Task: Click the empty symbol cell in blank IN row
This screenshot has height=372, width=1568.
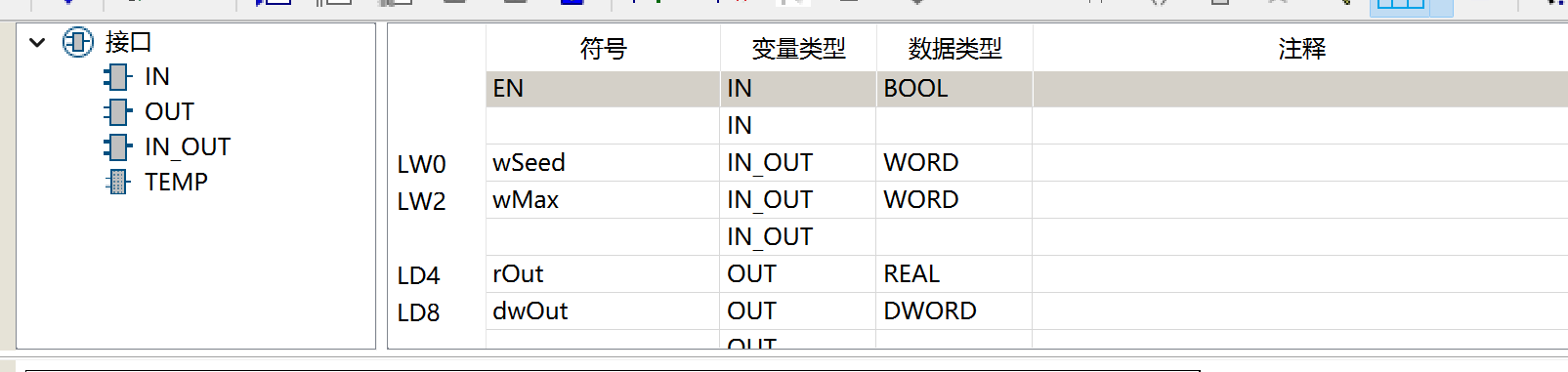Action: (x=603, y=126)
